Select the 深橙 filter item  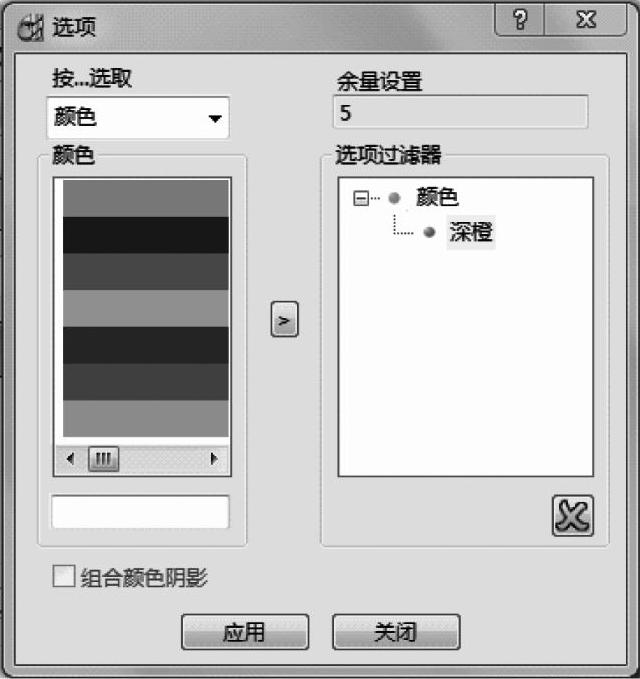tap(471, 232)
